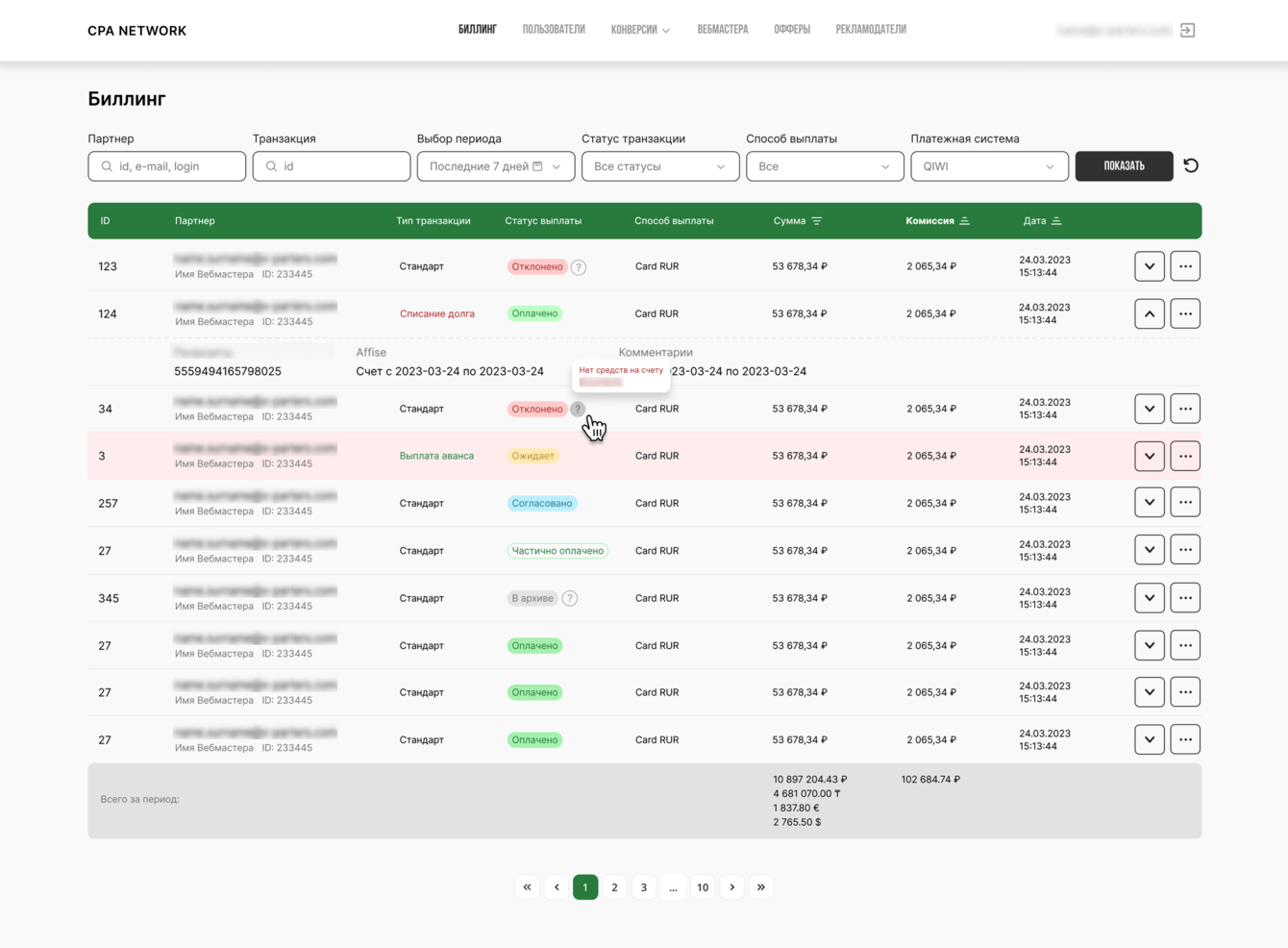
Task: Open the filter icon on the Сумма column
Action: click(x=818, y=220)
